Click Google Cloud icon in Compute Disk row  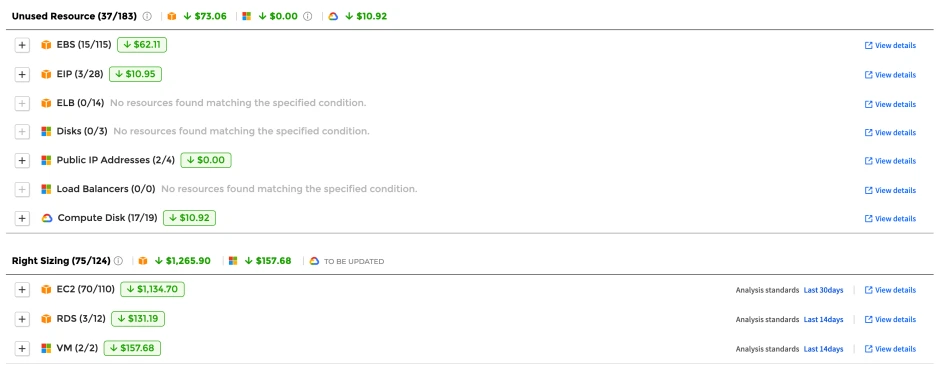point(47,219)
